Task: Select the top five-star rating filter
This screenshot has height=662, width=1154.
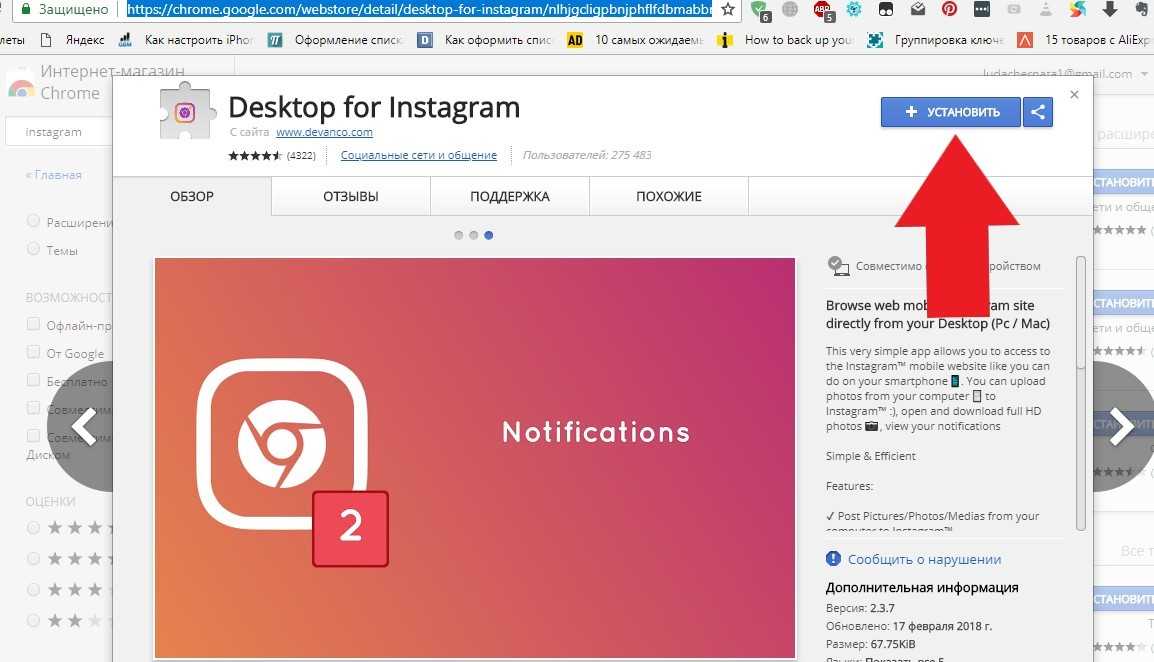Action: coord(33,527)
